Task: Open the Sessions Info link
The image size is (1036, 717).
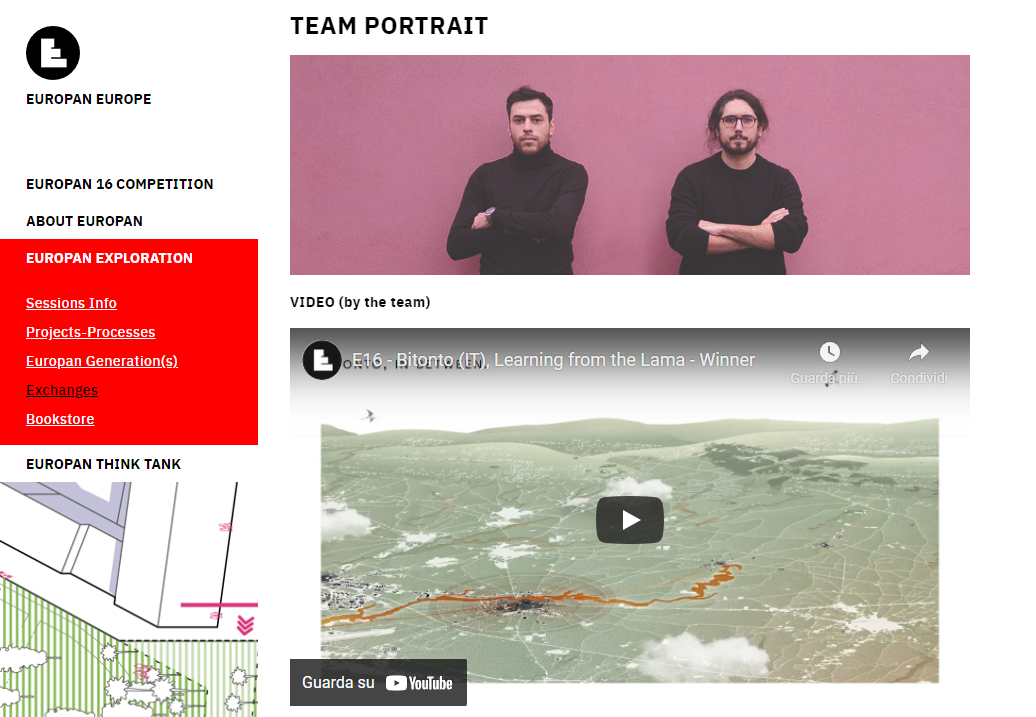Action: coord(71,303)
